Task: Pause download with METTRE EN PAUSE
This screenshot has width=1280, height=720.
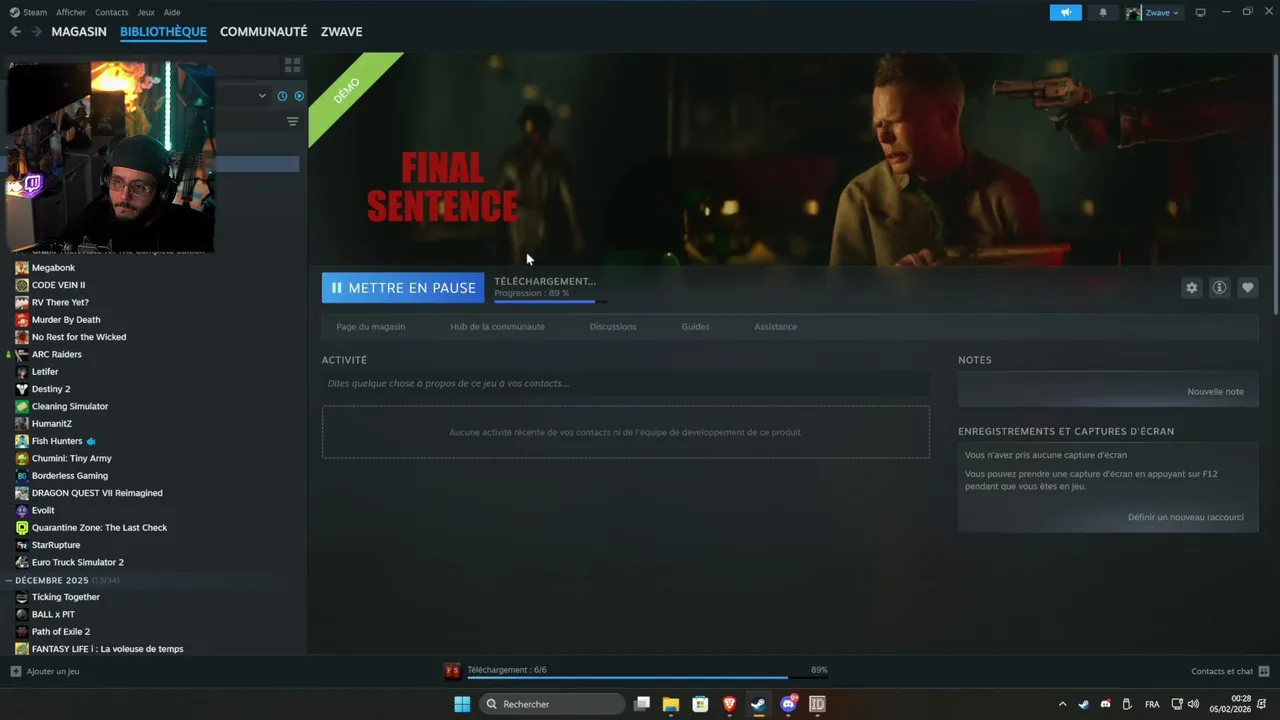Action: point(403,288)
